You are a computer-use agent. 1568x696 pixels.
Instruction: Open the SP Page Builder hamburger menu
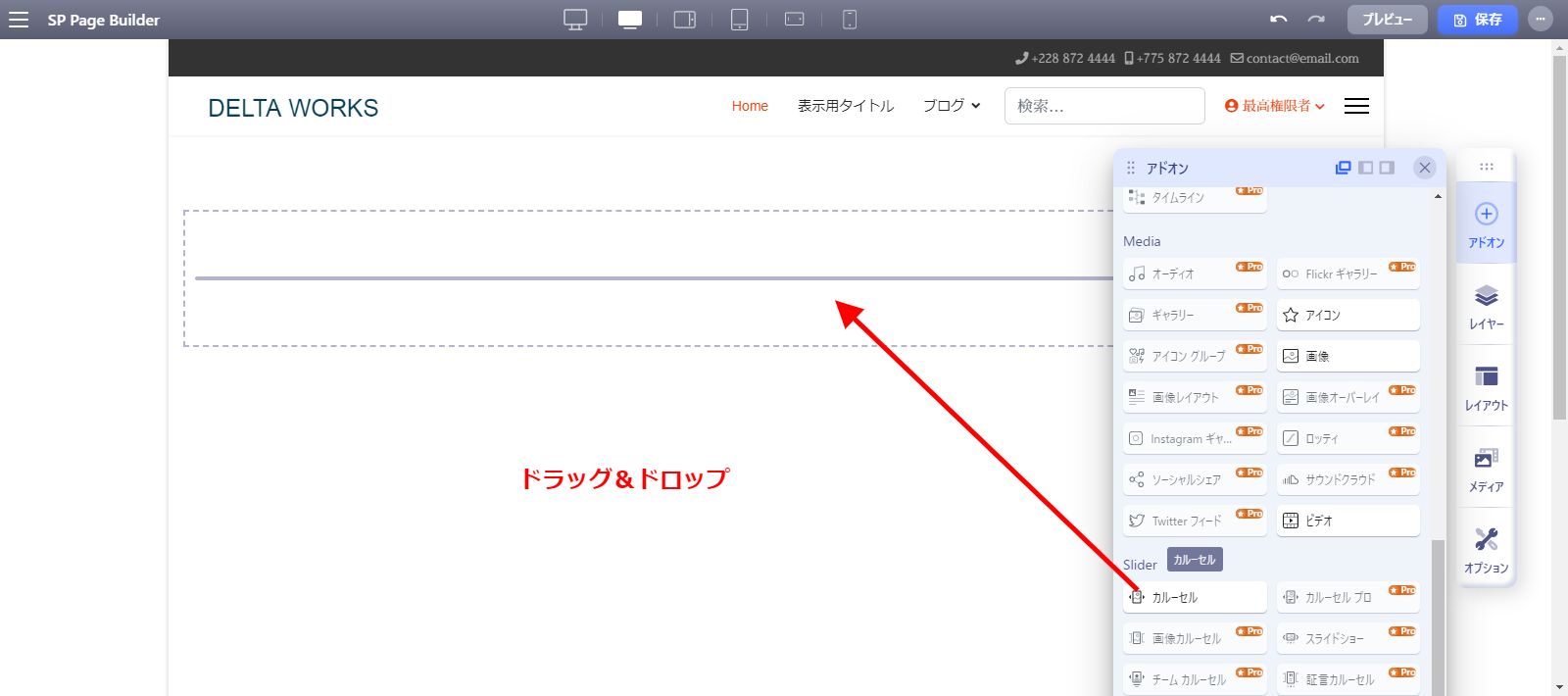[x=19, y=20]
